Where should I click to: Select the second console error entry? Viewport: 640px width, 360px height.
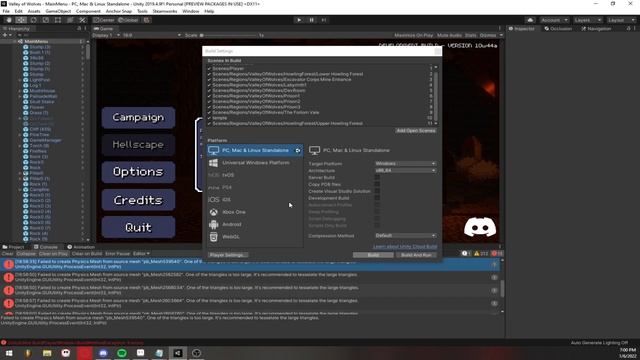249,277
